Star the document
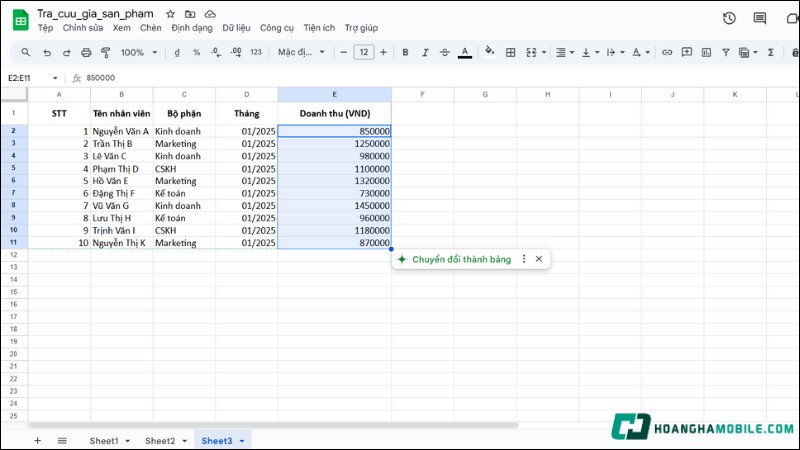The image size is (800, 450). point(170,14)
